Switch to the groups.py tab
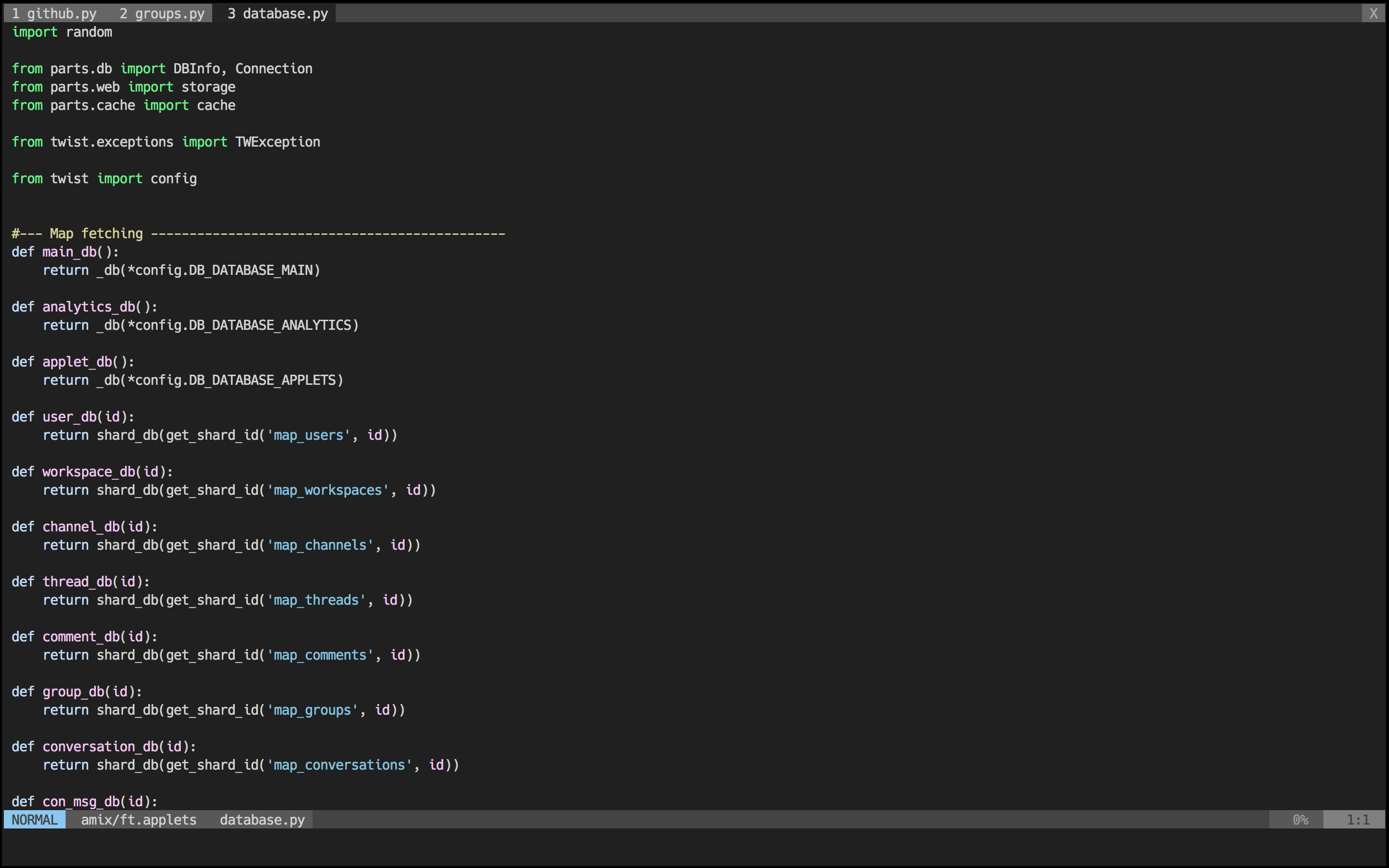The image size is (1389, 868). [x=162, y=13]
